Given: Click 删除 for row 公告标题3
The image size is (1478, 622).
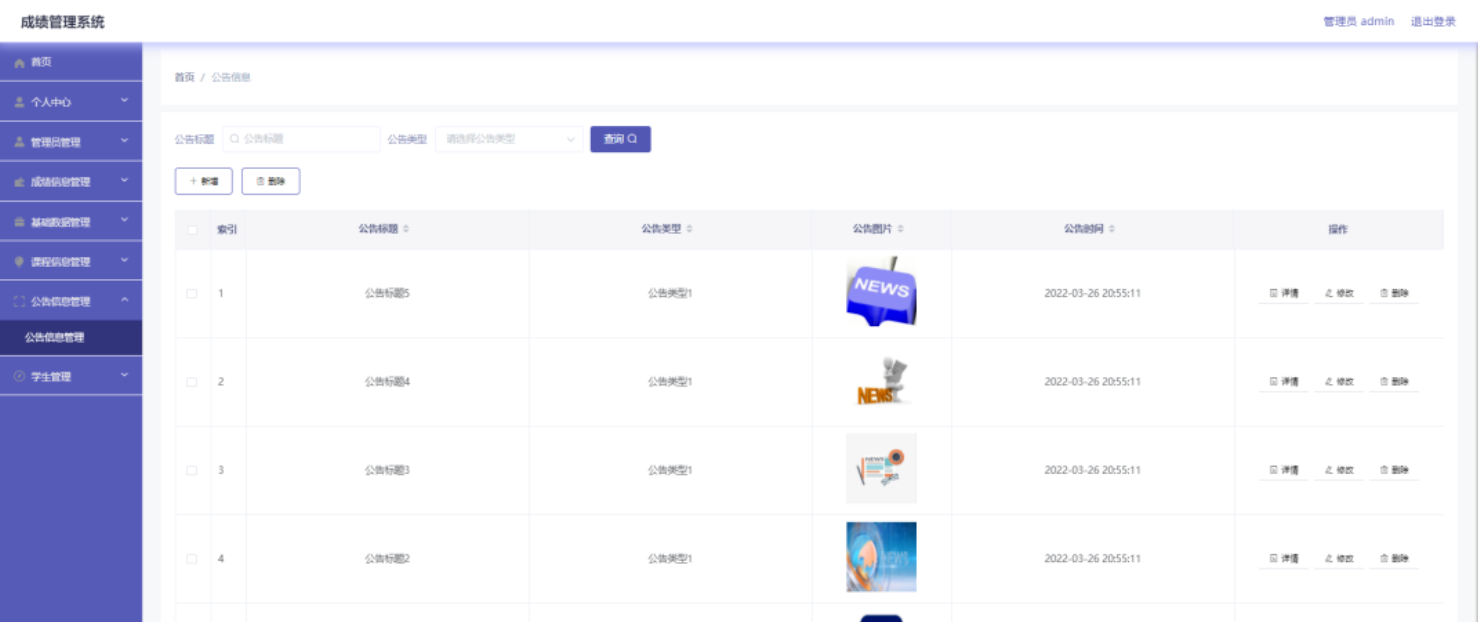Looking at the screenshot, I should tap(1394, 470).
